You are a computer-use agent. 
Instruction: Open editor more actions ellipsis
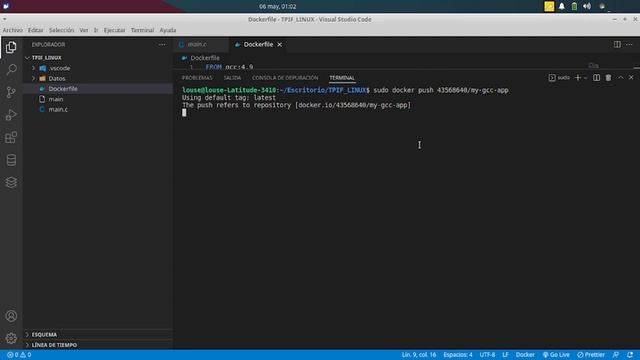629,44
